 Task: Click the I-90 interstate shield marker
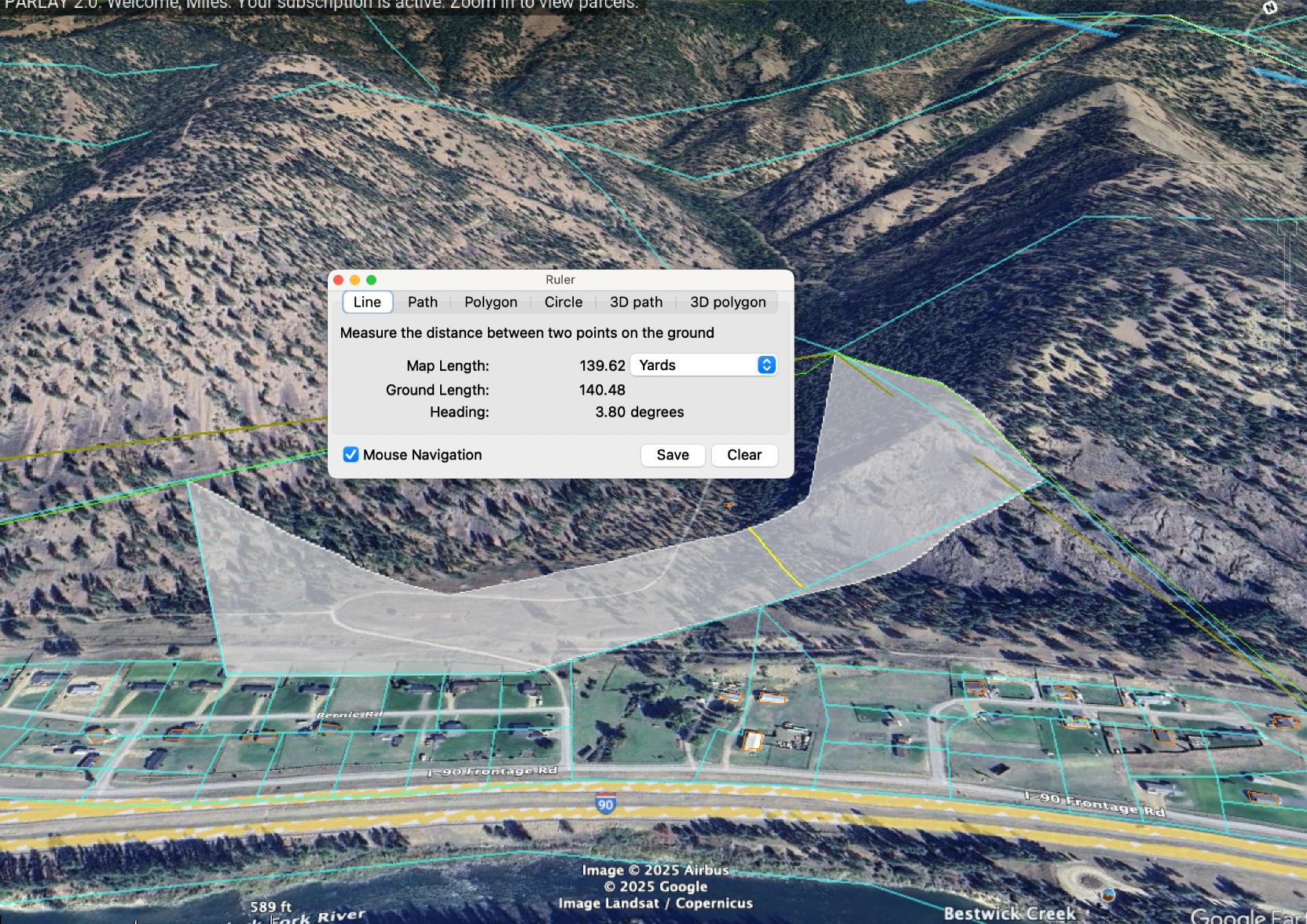[604, 805]
